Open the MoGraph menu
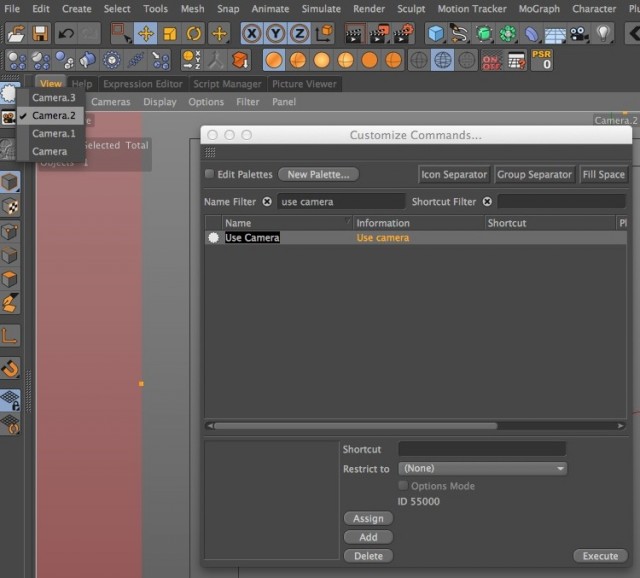Screen dimensions: 640x578 [539, 9]
